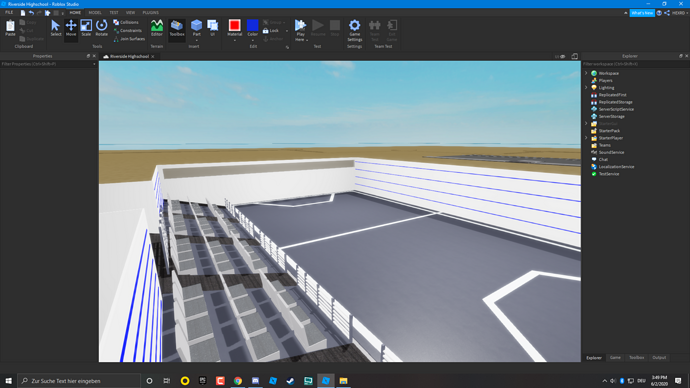Select Teams in Explorer
This screenshot has width=690, height=388.
pyautogui.click(x=604, y=145)
